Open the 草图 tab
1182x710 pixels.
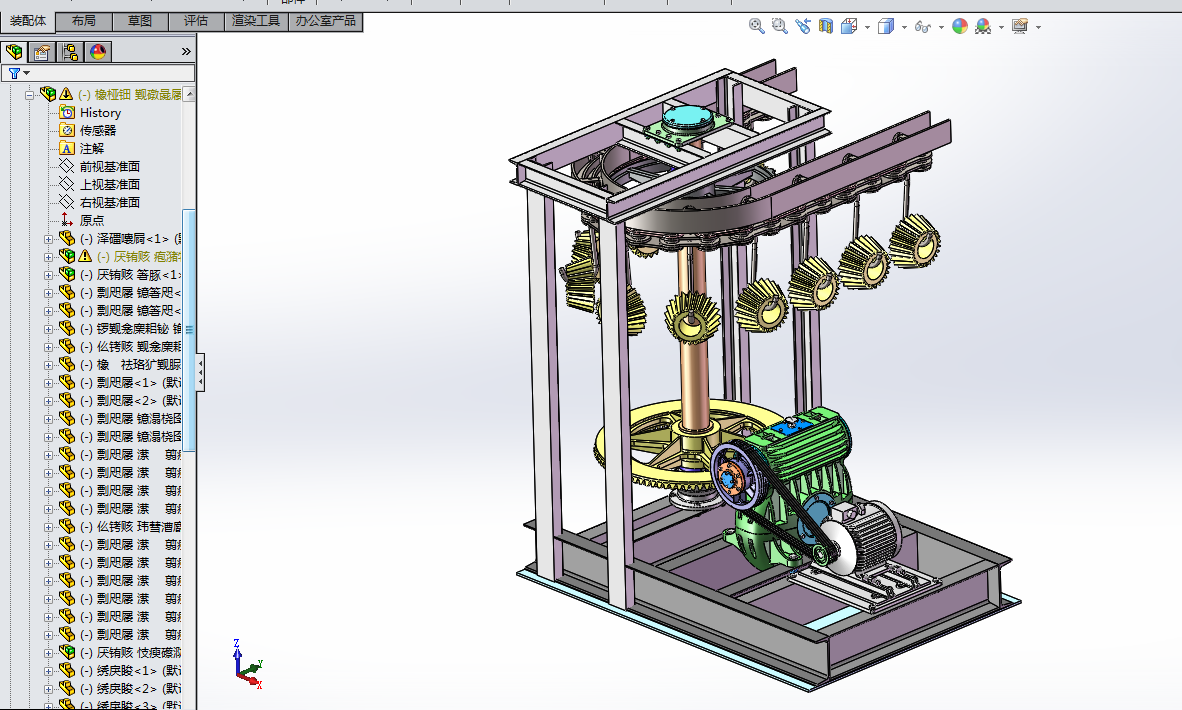pos(139,20)
